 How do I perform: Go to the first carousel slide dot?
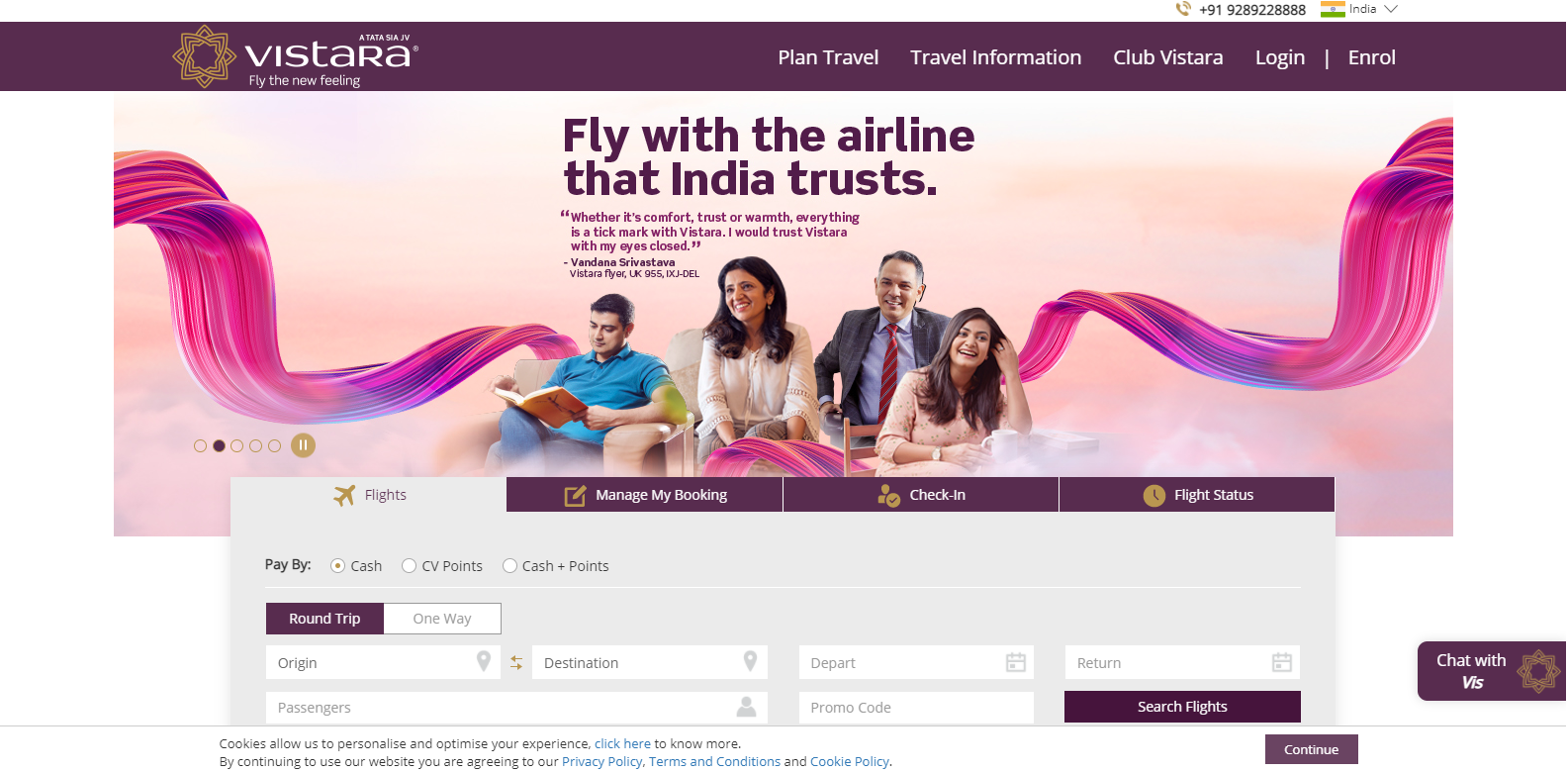(201, 446)
